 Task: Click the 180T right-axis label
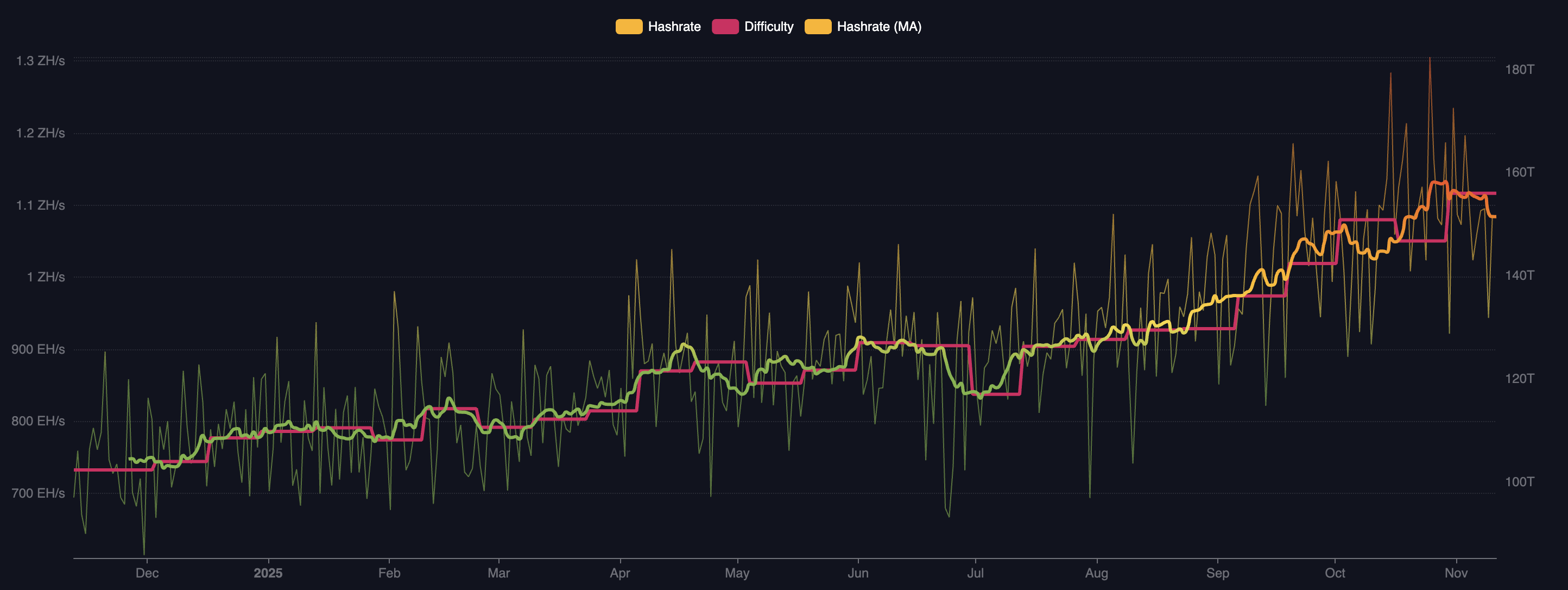[1522, 70]
